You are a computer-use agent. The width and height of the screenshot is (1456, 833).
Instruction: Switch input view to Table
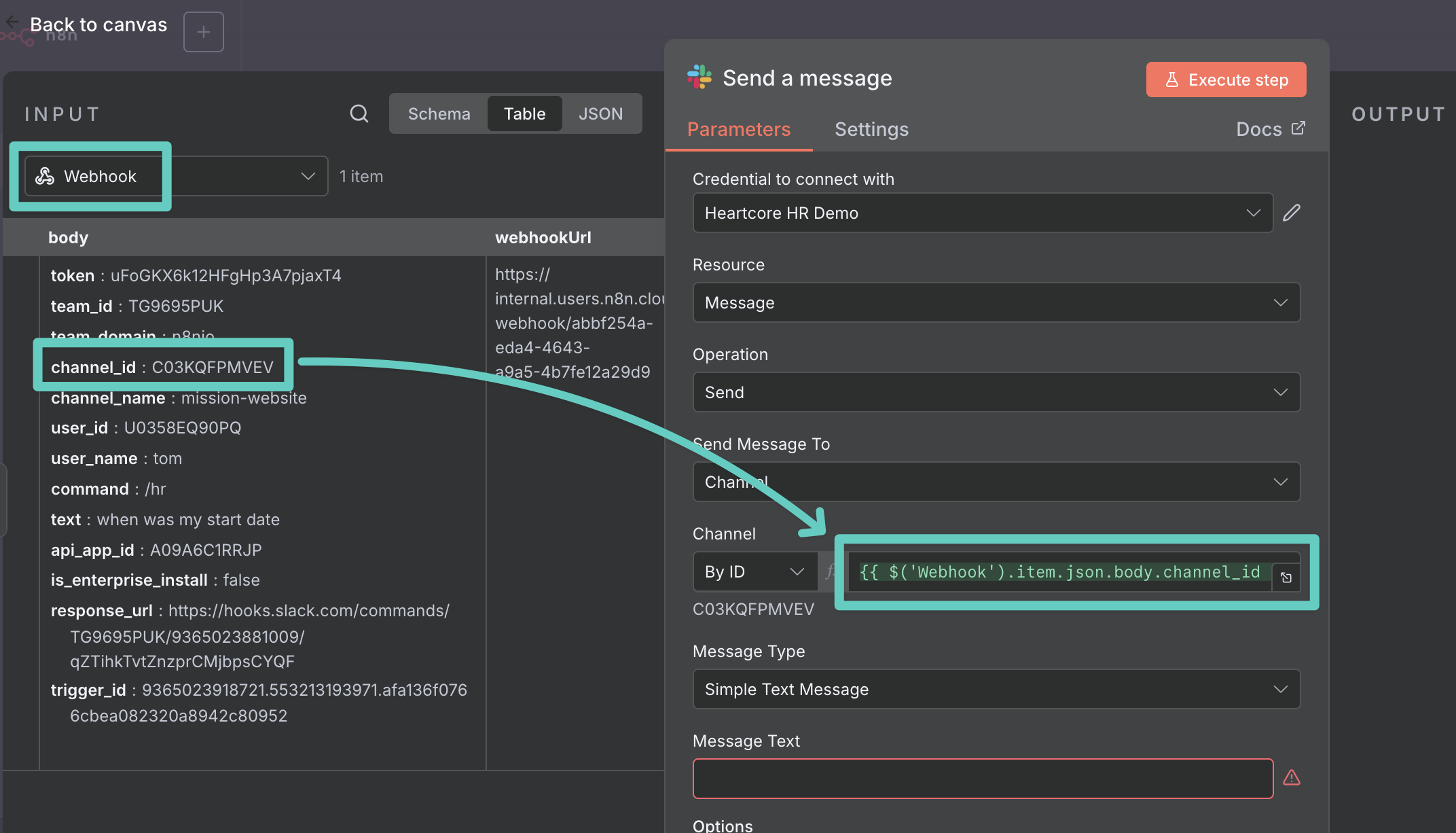click(x=524, y=113)
